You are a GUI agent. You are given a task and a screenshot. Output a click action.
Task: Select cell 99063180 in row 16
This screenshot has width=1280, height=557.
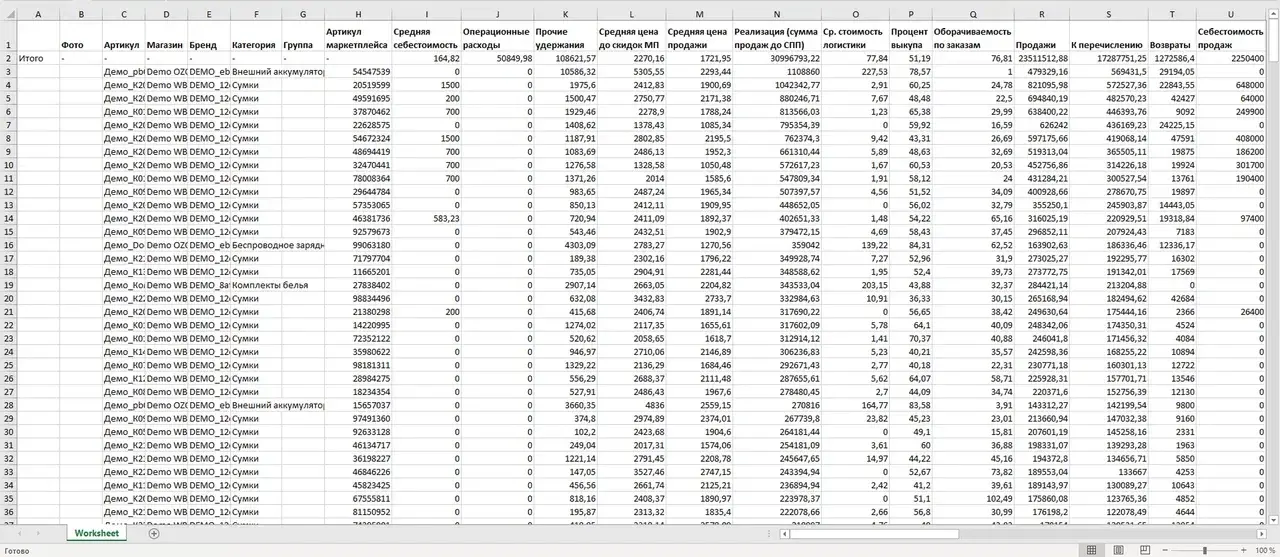pos(357,245)
